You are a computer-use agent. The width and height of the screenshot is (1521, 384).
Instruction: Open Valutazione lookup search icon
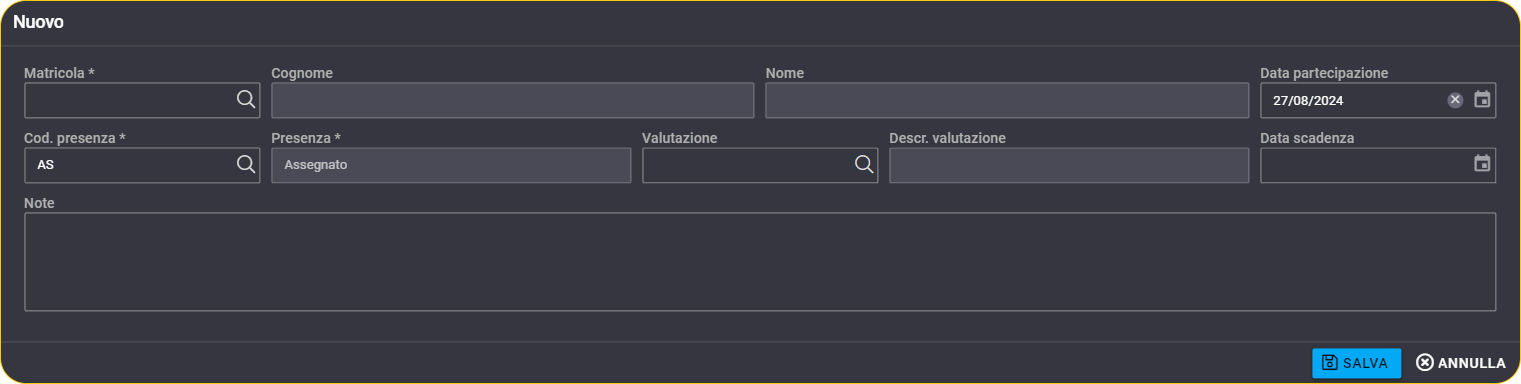(x=863, y=165)
